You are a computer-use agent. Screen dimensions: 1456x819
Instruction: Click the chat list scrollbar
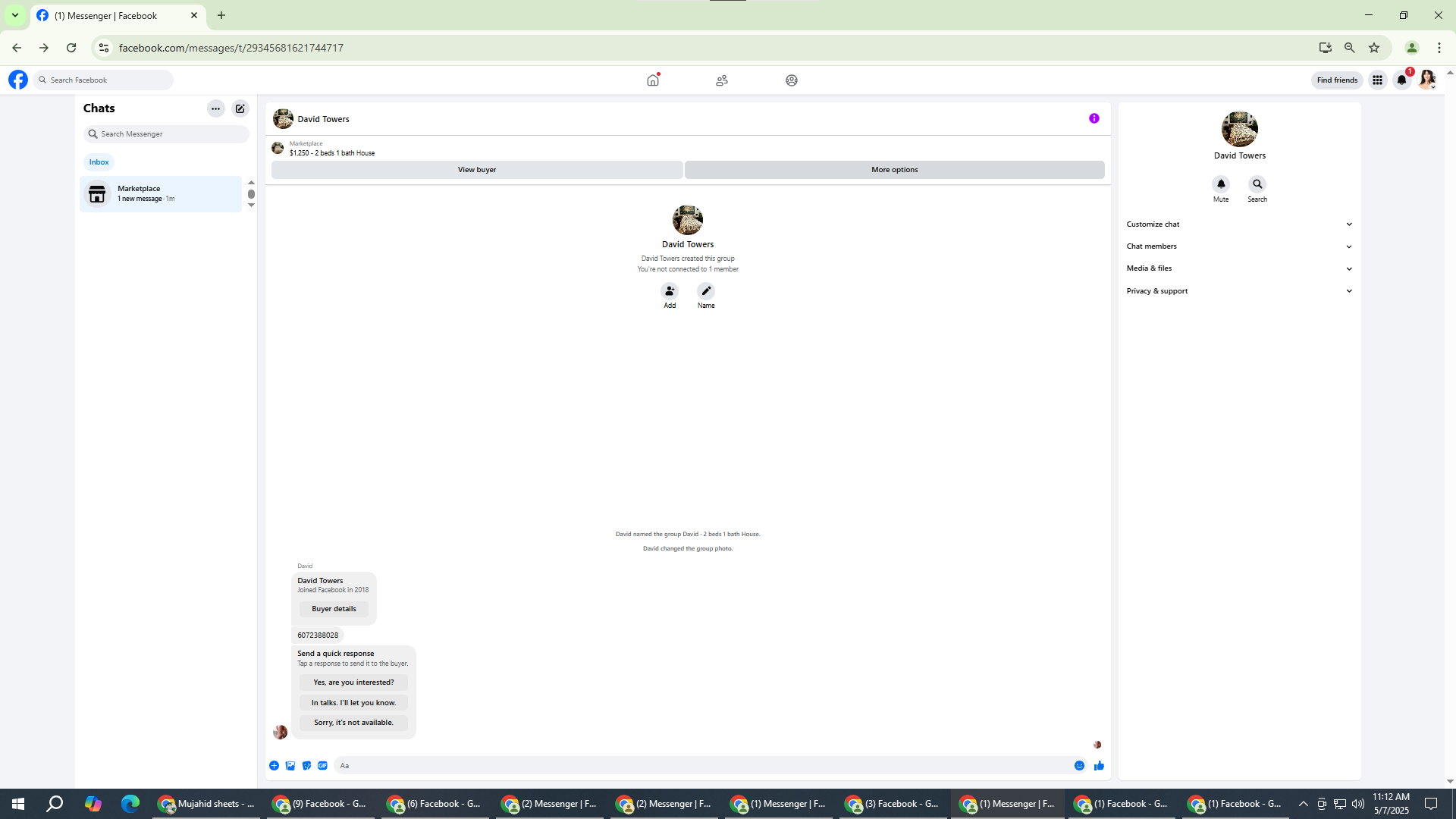(251, 194)
